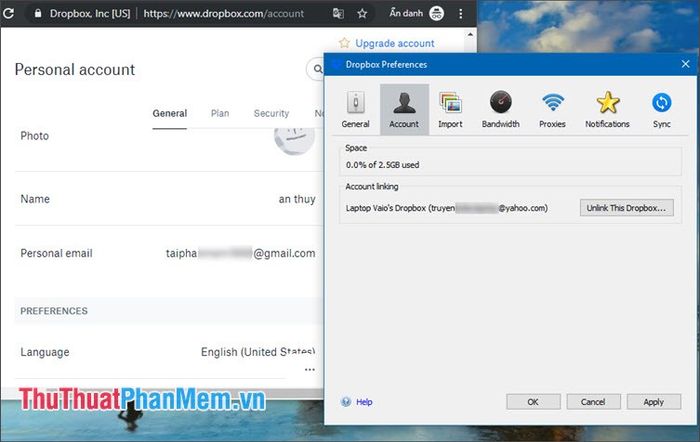
Task: Open the Sync preferences tab
Action: pyautogui.click(x=662, y=110)
